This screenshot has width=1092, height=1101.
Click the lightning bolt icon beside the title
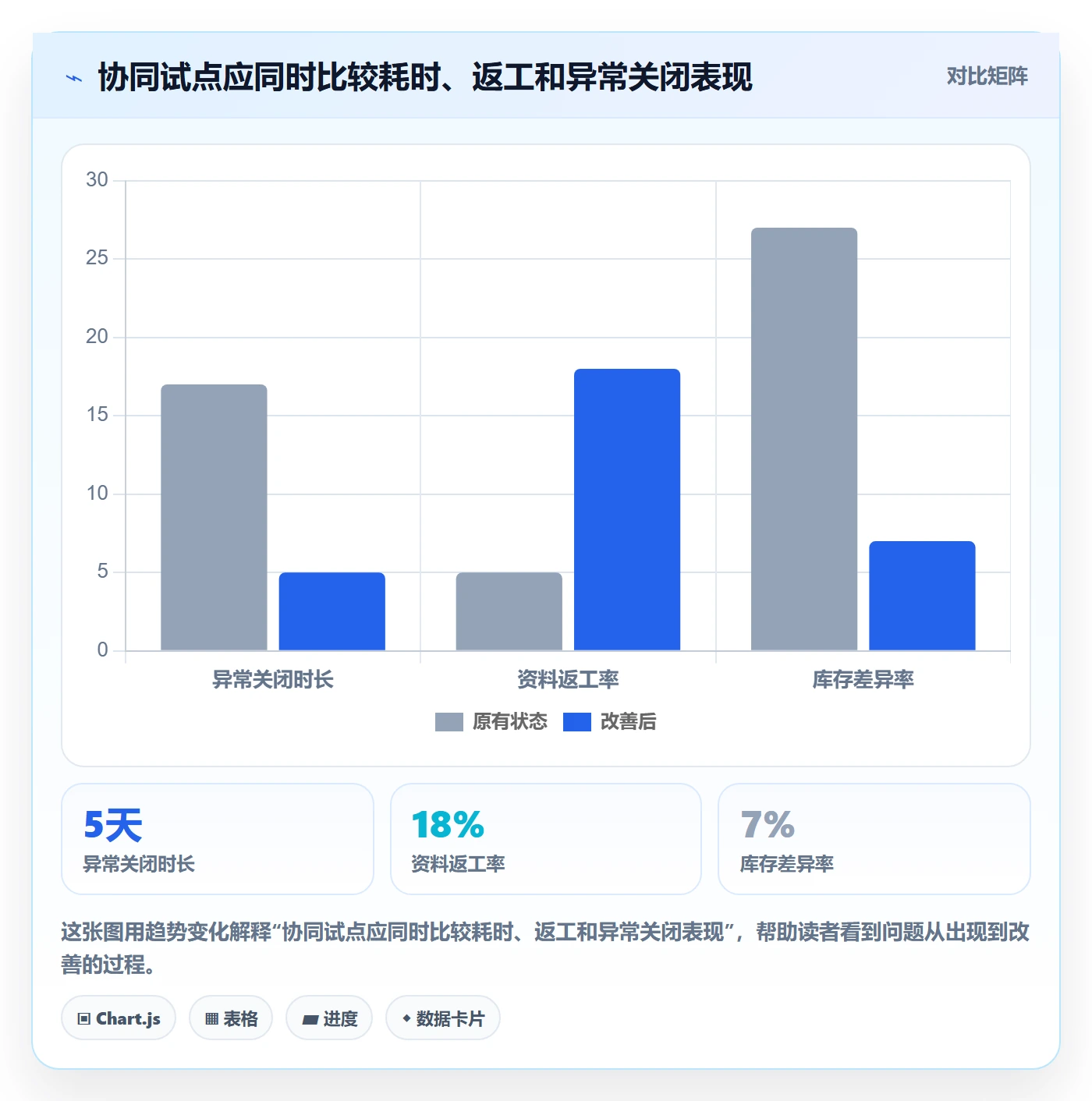point(74,78)
